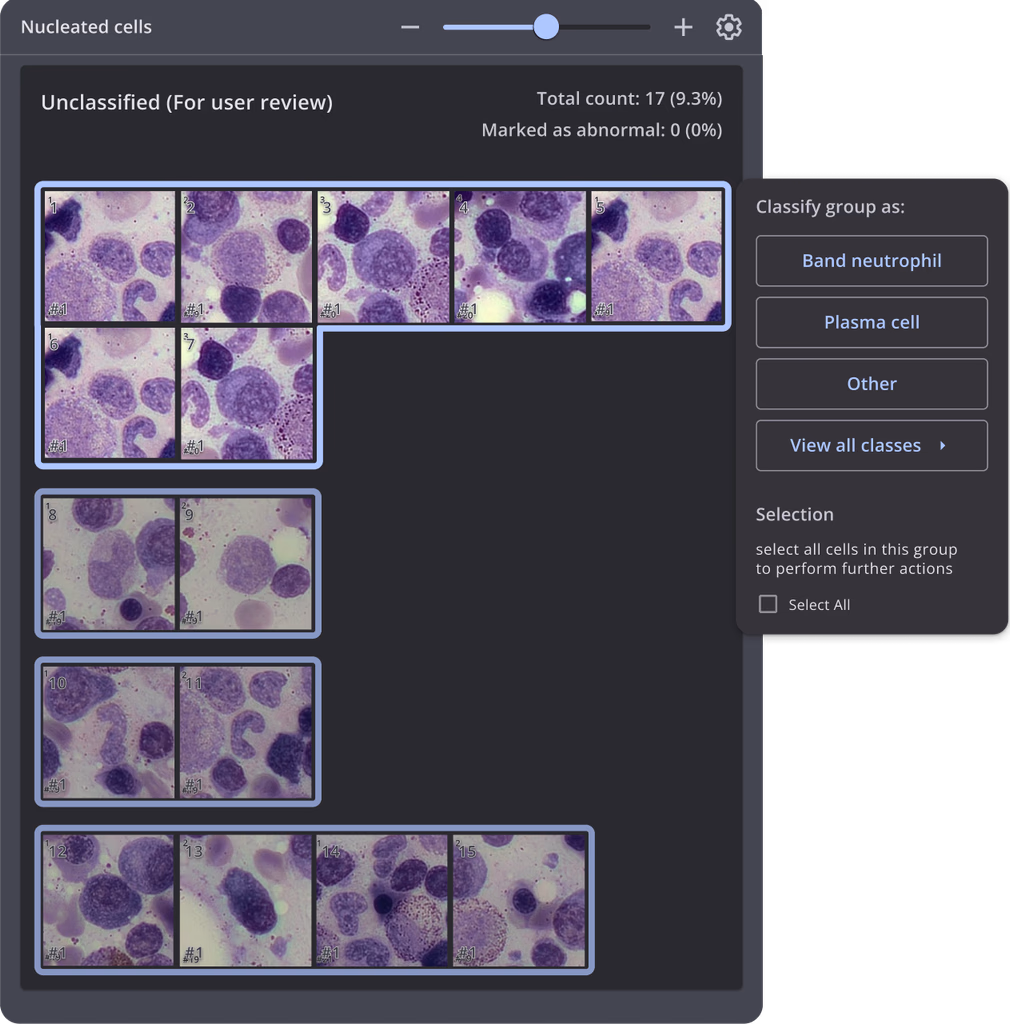This screenshot has height=1024, width=1010.
Task: Classify group as Band neutrophil
Action: pos(872,261)
